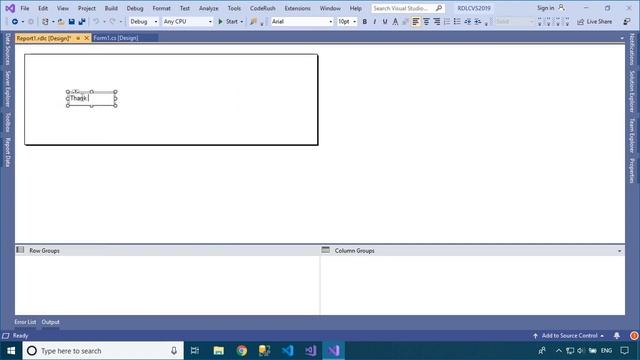The height and width of the screenshot is (360, 640).
Task: Increase the text indent
Action: pos(478,22)
